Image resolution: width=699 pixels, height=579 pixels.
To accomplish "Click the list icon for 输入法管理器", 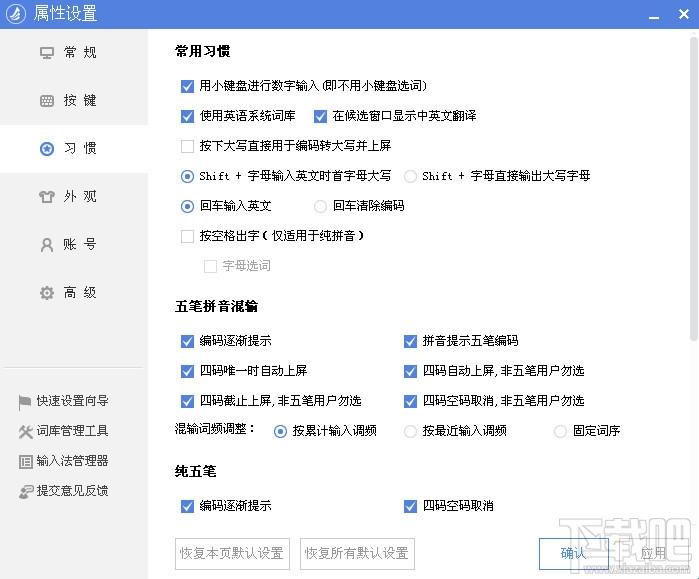I will pos(25,461).
